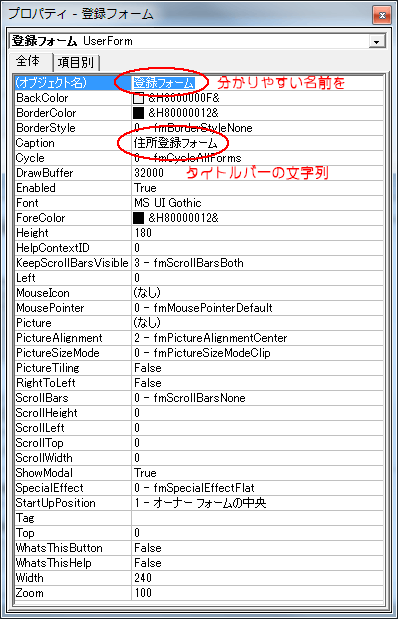398x619 pixels.
Task: Select the ScrollTop property row
Action: click(x=199, y=443)
